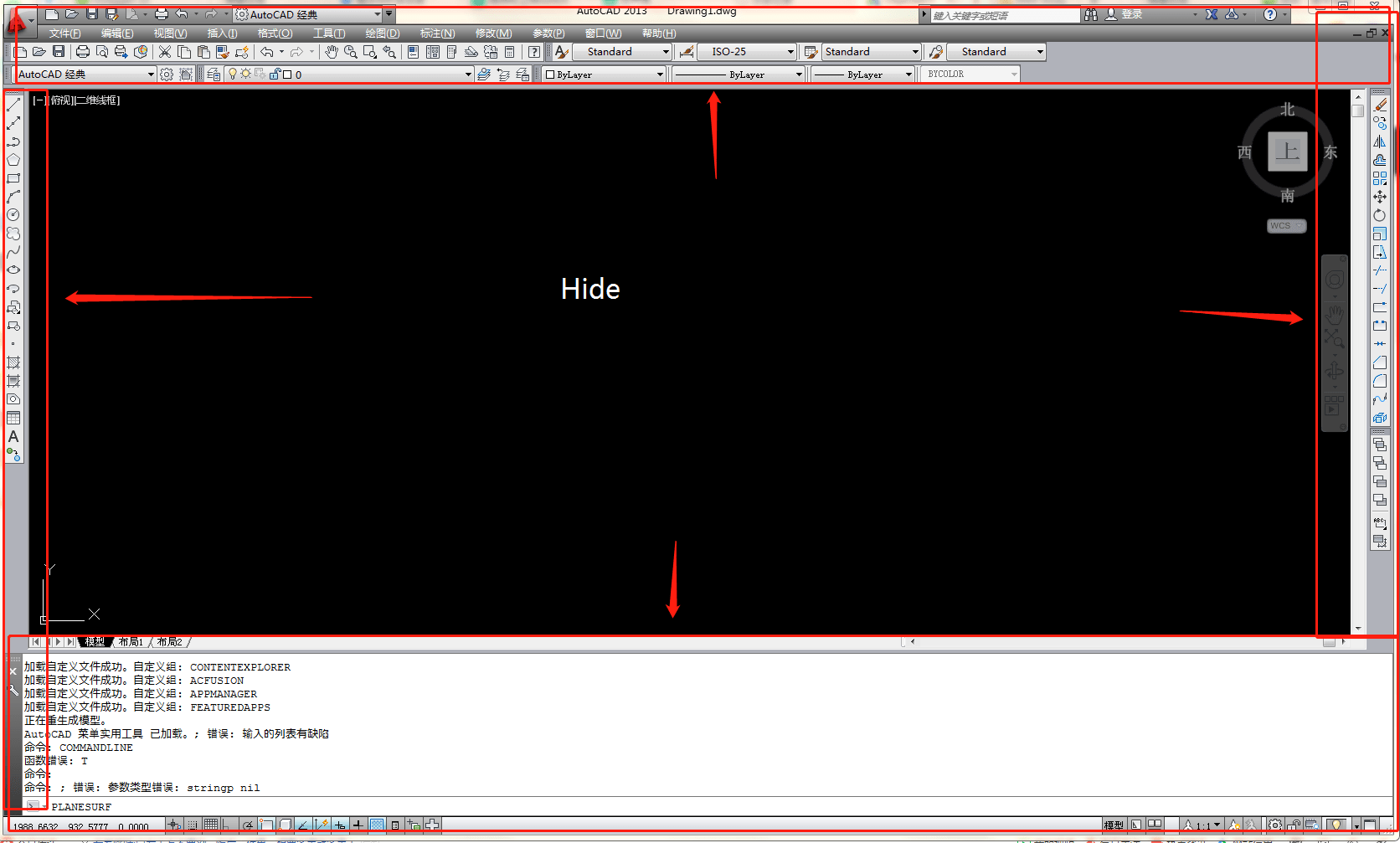This screenshot has width=1400, height=843.
Task: Click the Save icon on the toolbar
Action: click(x=59, y=51)
